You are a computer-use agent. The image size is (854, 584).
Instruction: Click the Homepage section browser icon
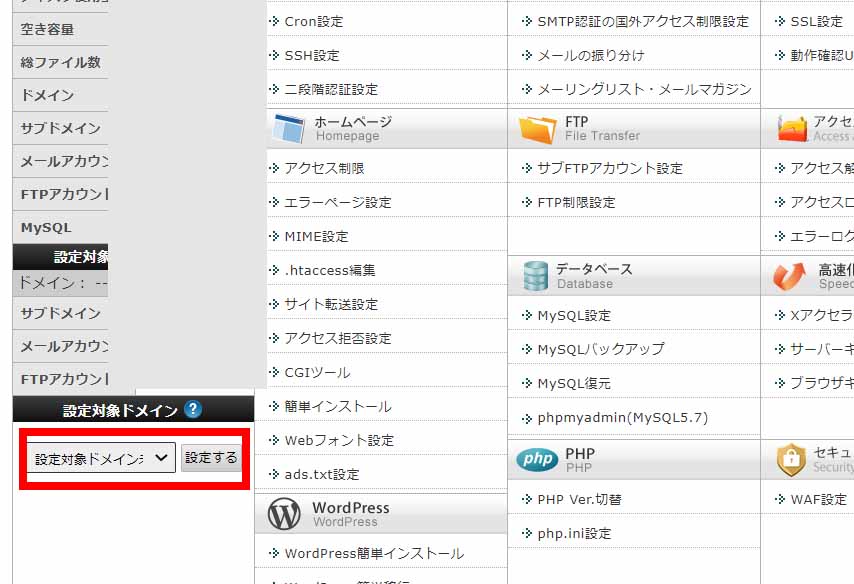288,129
